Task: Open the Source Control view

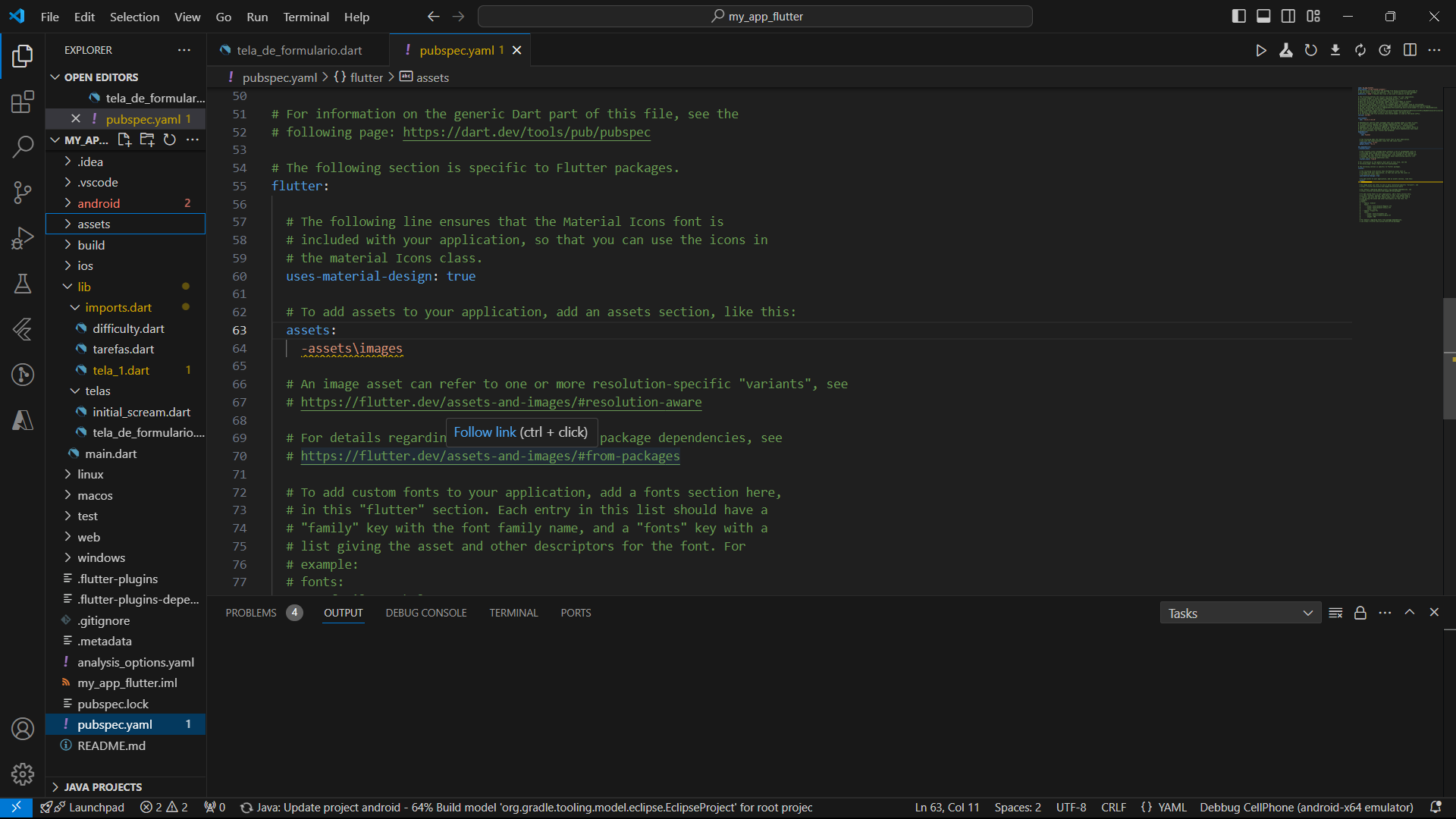Action: [23, 193]
